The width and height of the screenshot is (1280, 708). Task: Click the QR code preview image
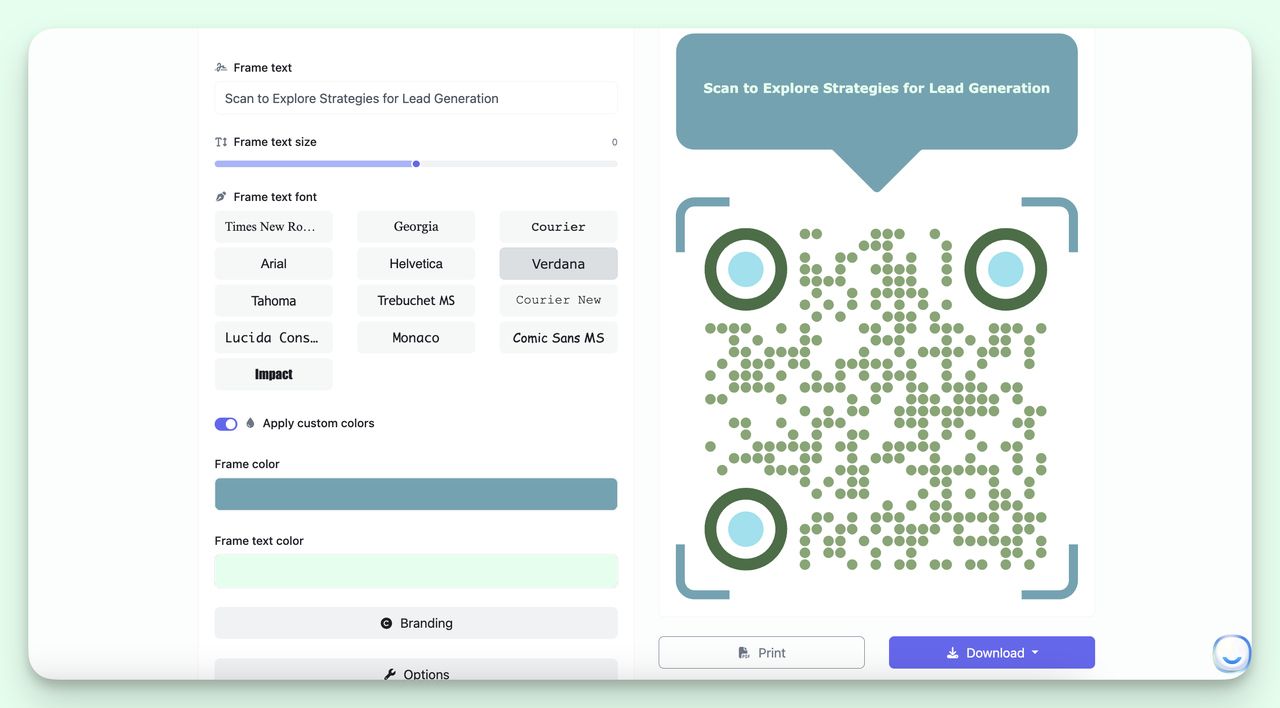[x=876, y=398]
